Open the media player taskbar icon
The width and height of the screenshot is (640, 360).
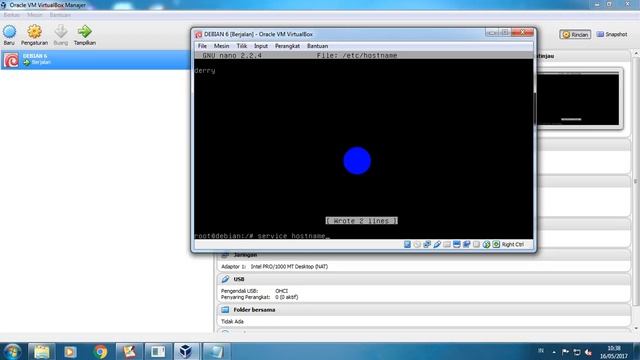70,351
